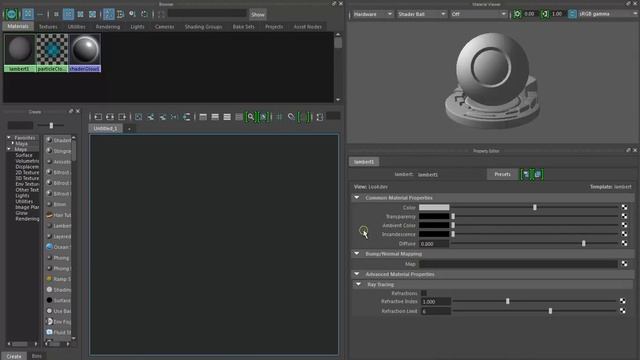
Task: Click the sort-by-name icon in Browser toolbar
Action: click(x=109, y=14)
